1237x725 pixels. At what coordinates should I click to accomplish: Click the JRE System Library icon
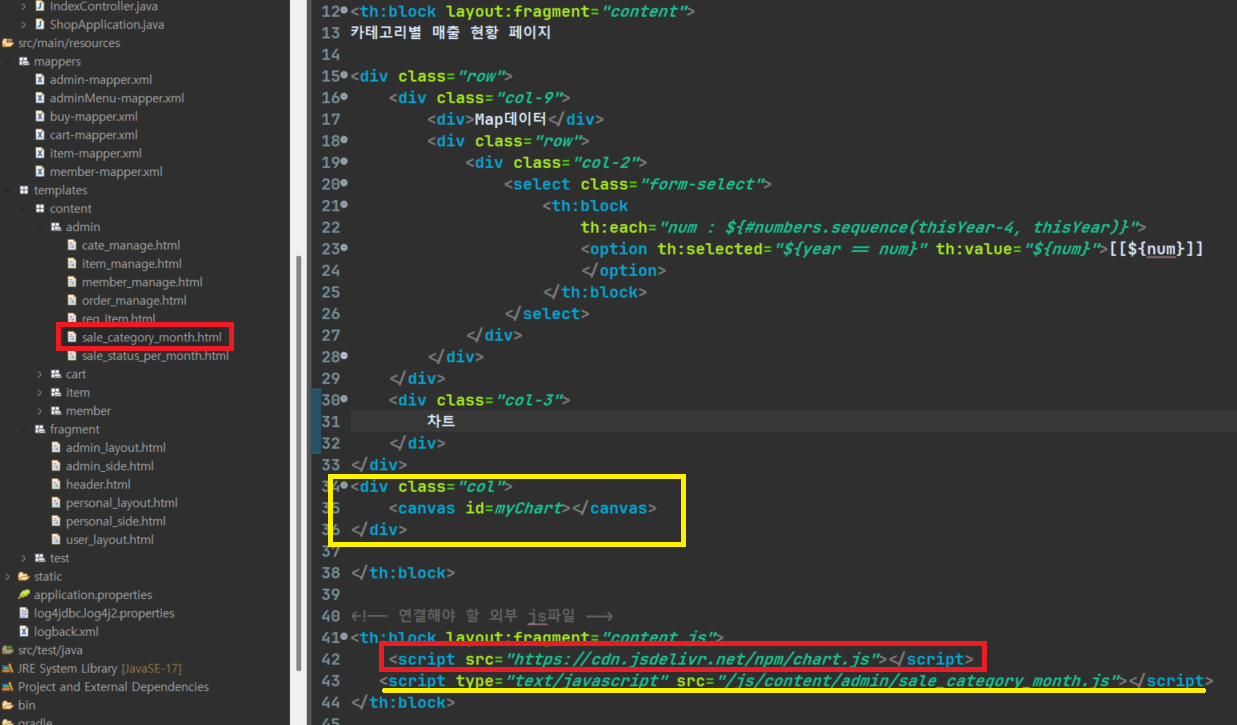[8, 668]
